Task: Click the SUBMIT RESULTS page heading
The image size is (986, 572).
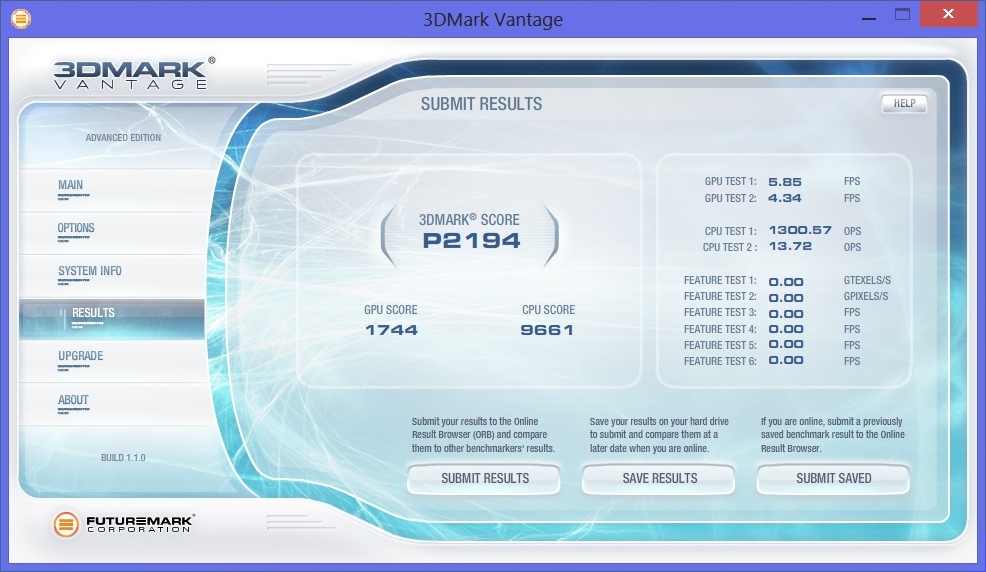Action: tap(481, 104)
